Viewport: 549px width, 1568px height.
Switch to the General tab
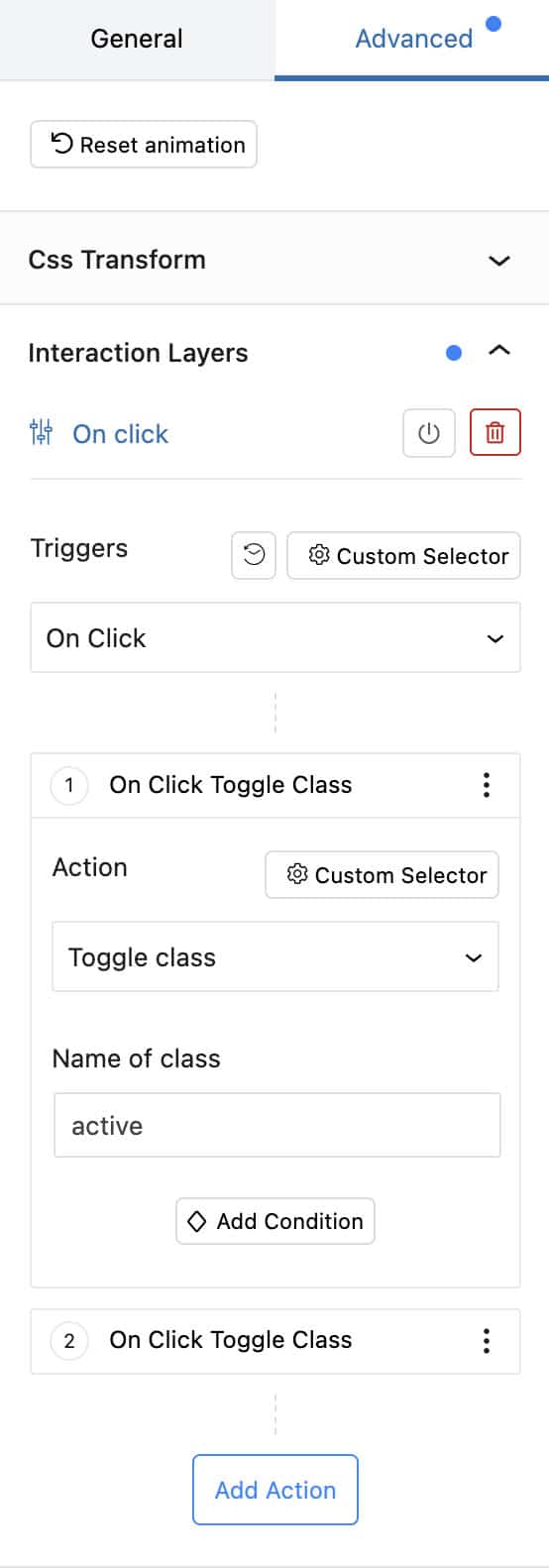[137, 39]
